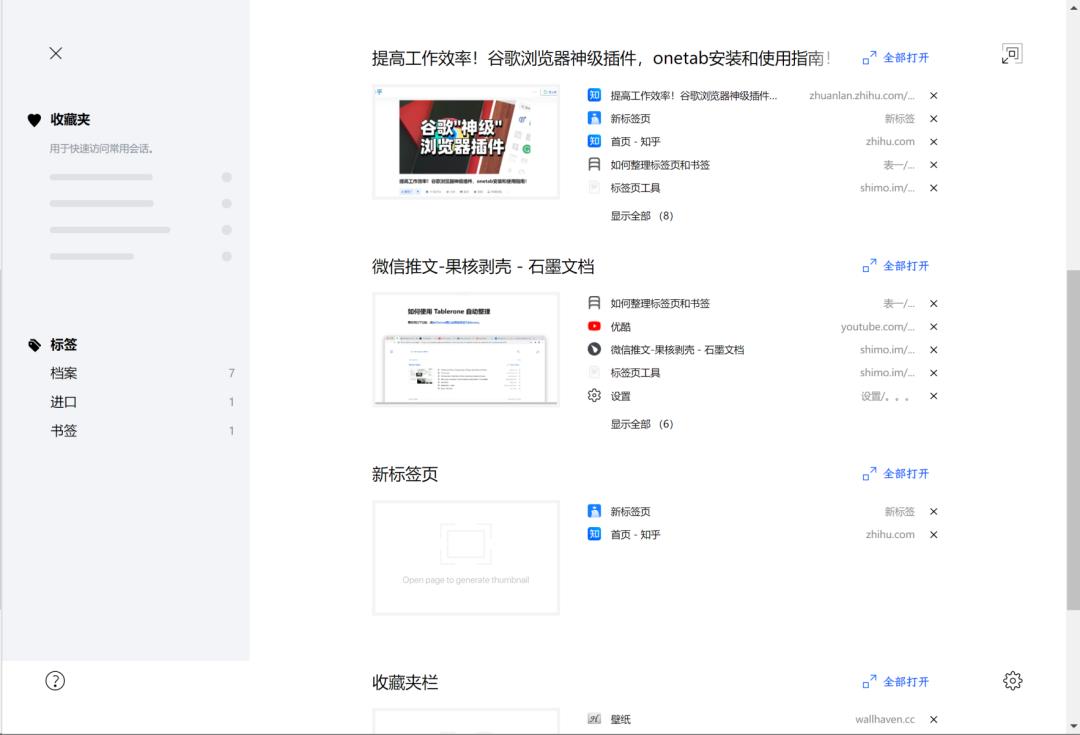Viewport: 1080px width, 735px height.
Task: Click the YouTube favicon beside 优酷
Action: pyautogui.click(x=592, y=326)
